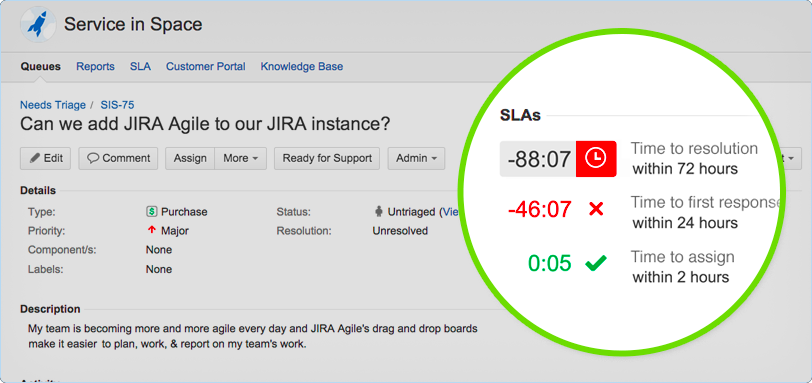Click the red X breached icon
812x383 pixels.
click(596, 209)
